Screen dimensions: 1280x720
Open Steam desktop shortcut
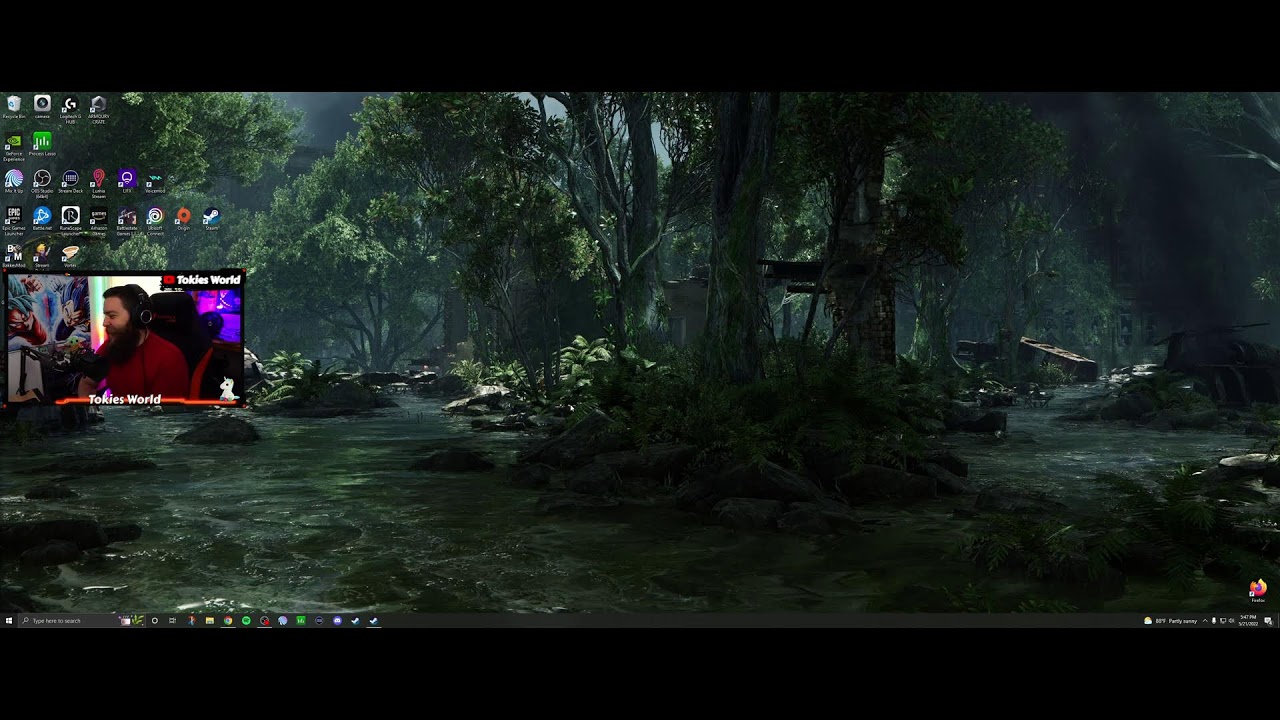[x=211, y=219]
